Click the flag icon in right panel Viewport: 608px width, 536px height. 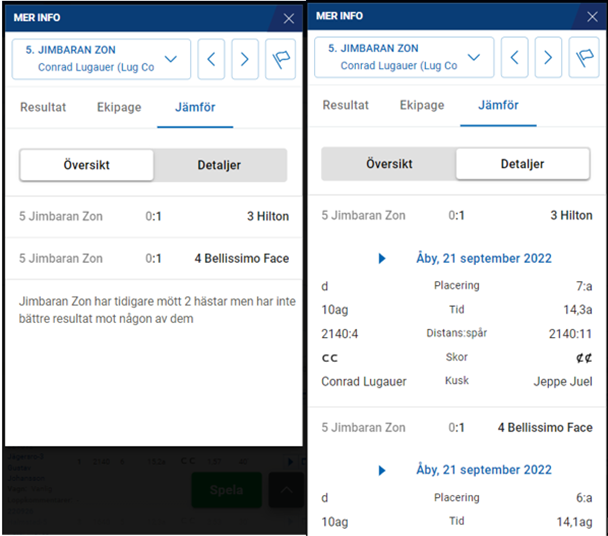pos(584,57)
